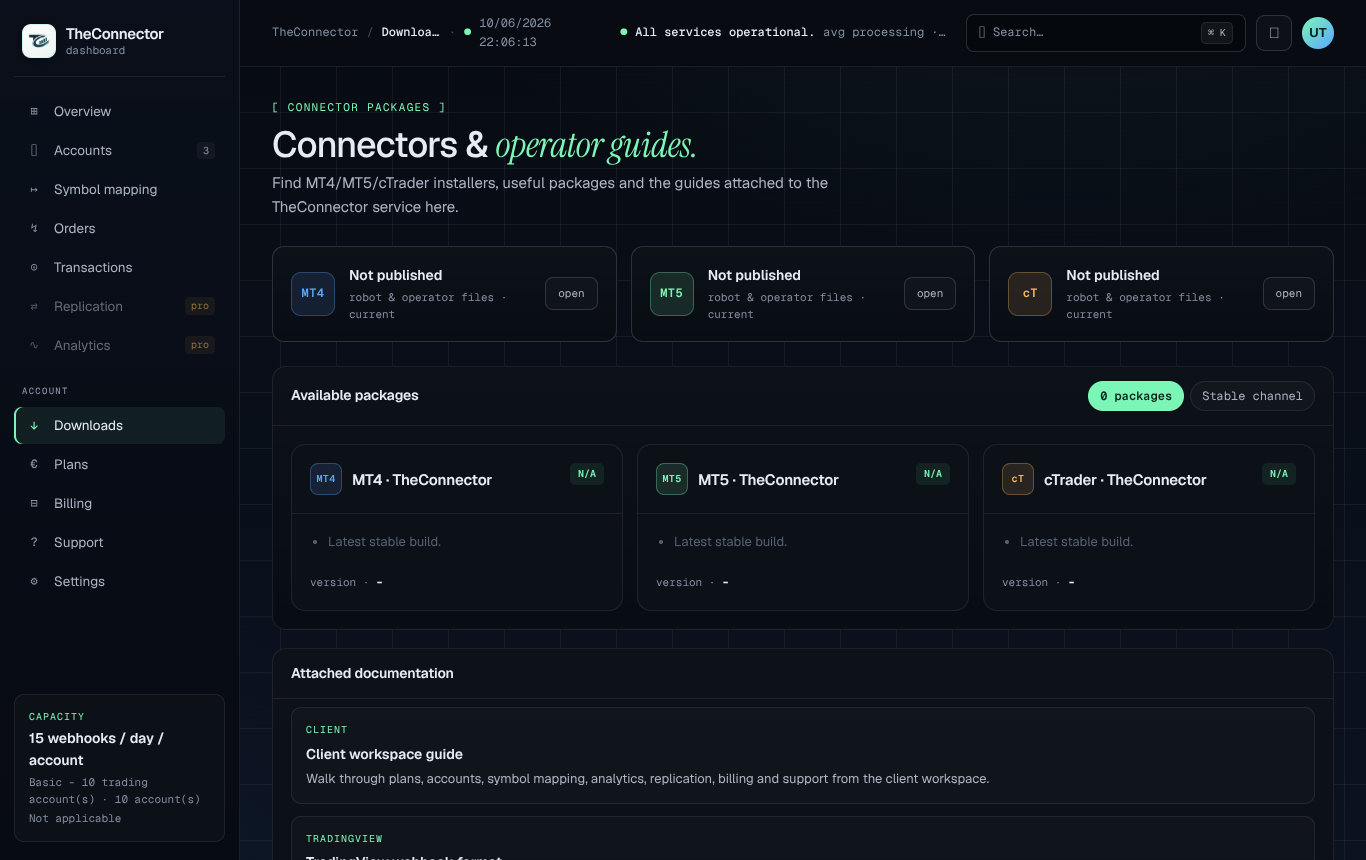Select Downloads in the sidebar
Image resolution: width=1366 pixels, height=860 pixels.
point(119,425)
